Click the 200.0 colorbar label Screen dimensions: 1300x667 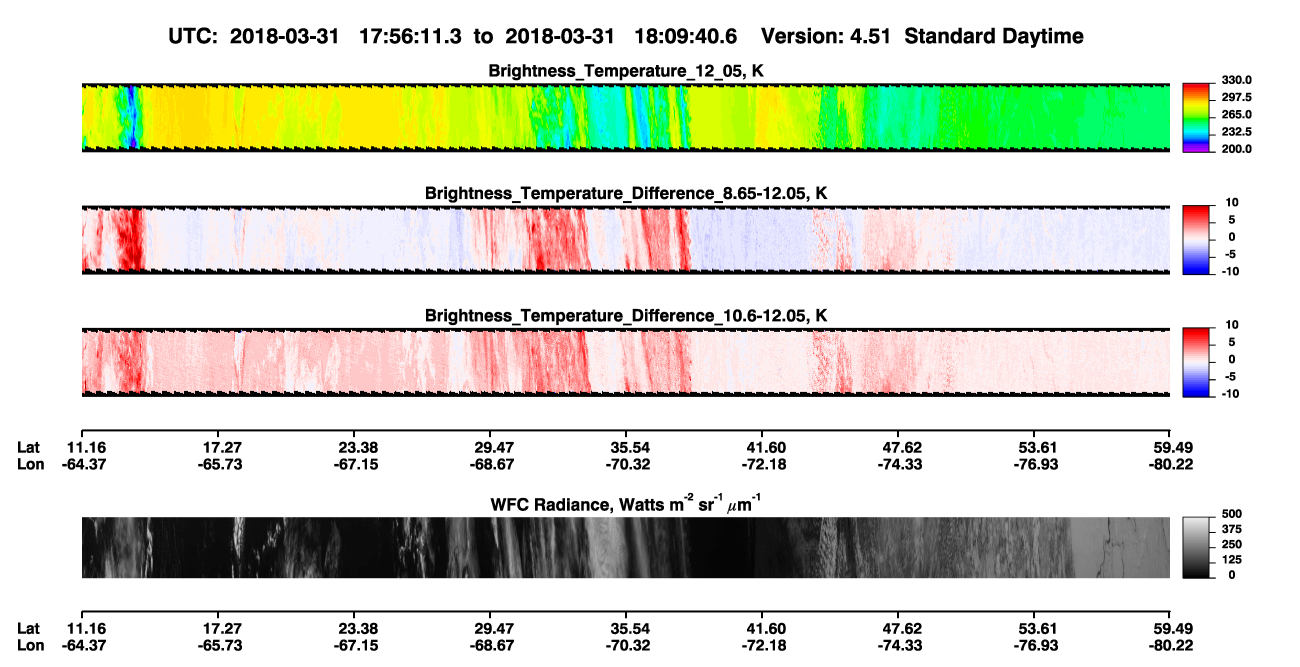(1238, 149)
